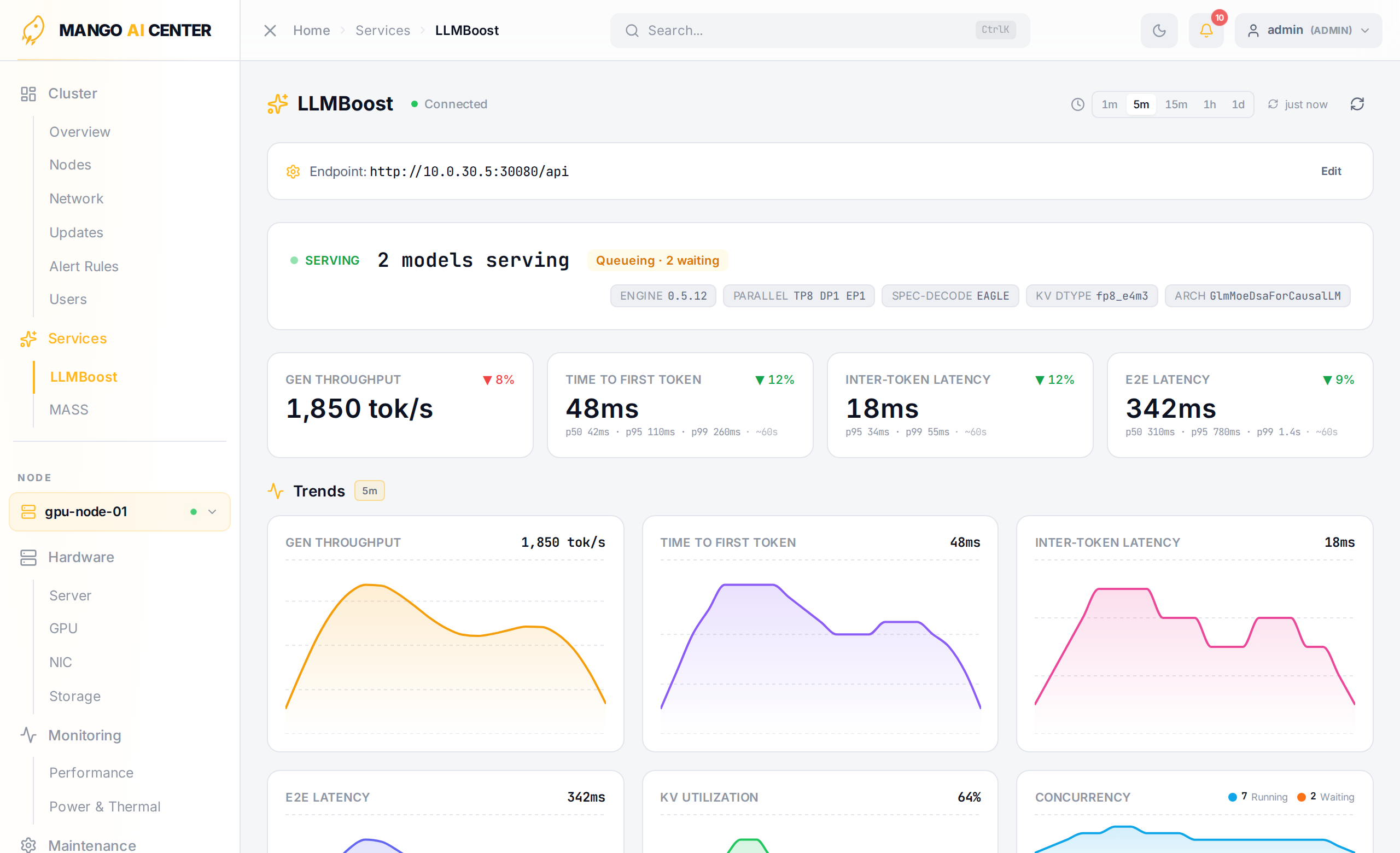Click the clock icon beside time ranges
Image resolution: width=1400 pixels, height=853 pixels.
click(1077, 104)
